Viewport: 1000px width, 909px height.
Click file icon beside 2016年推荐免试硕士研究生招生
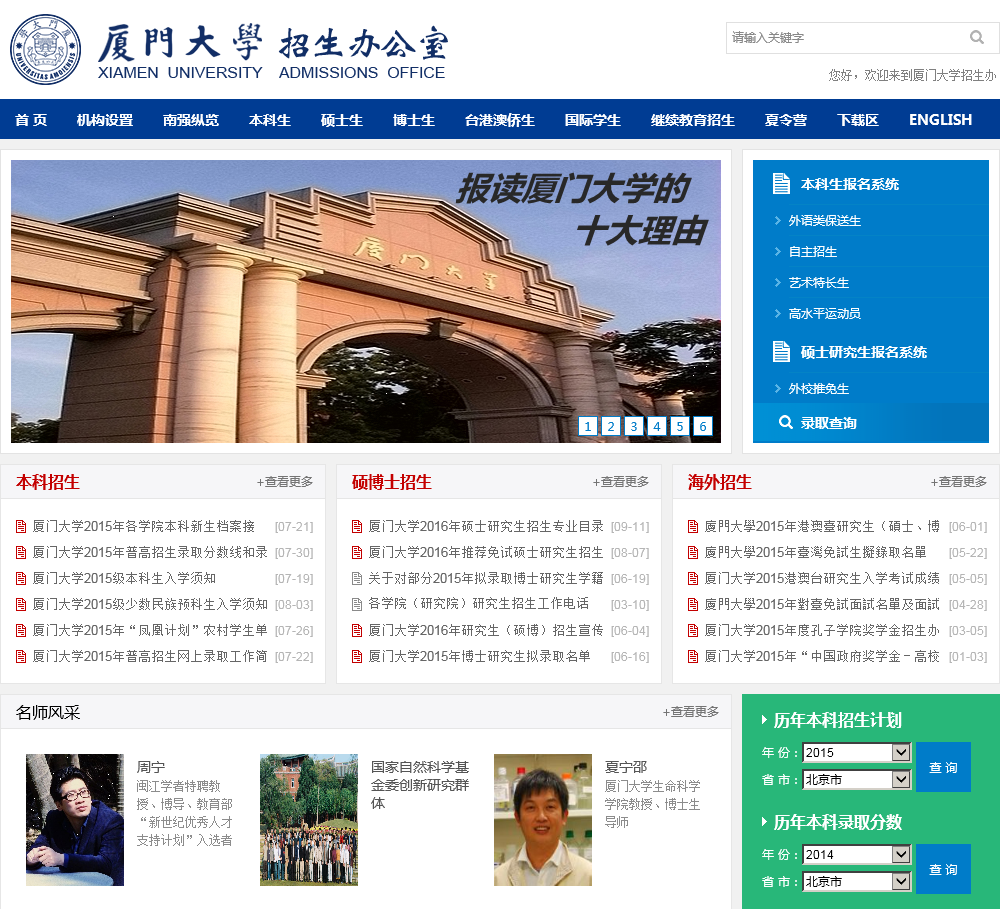tap(357, 552)
